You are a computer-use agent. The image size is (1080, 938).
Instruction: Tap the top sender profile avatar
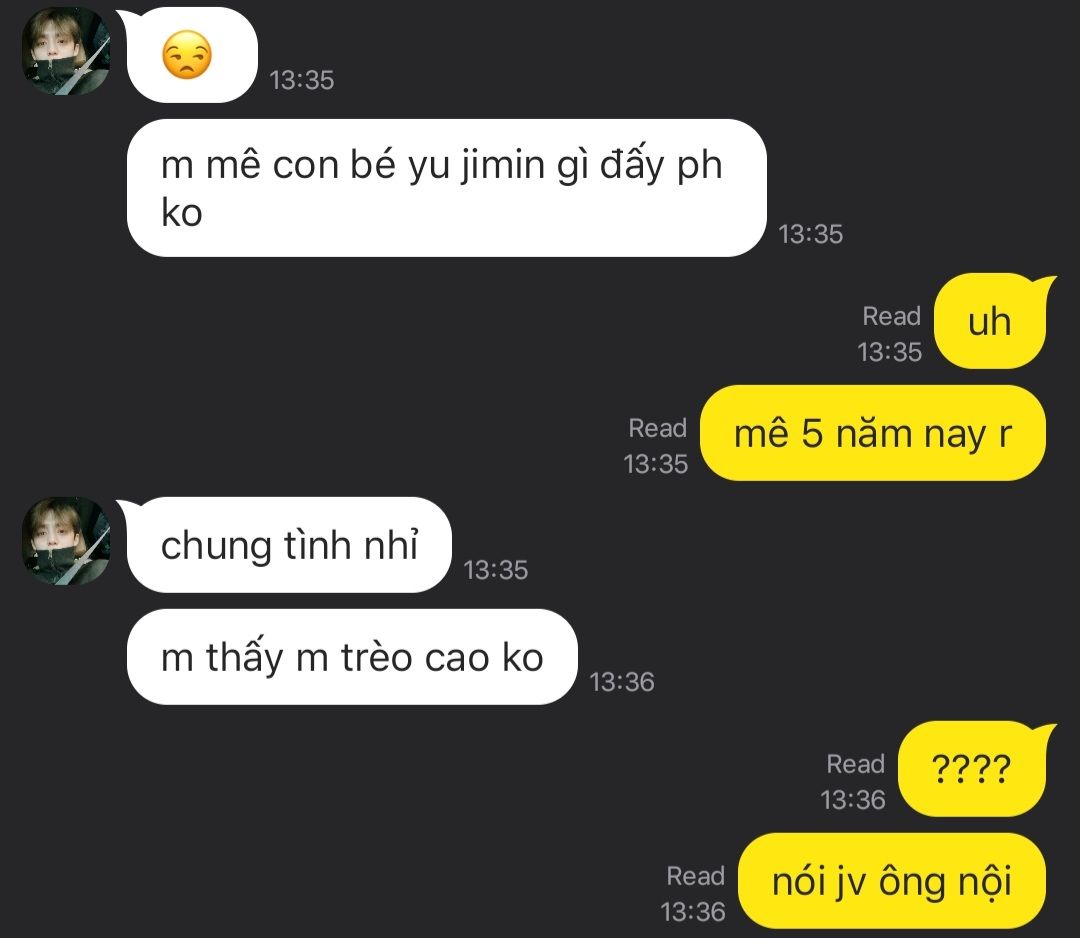click(x=66, y=51)
